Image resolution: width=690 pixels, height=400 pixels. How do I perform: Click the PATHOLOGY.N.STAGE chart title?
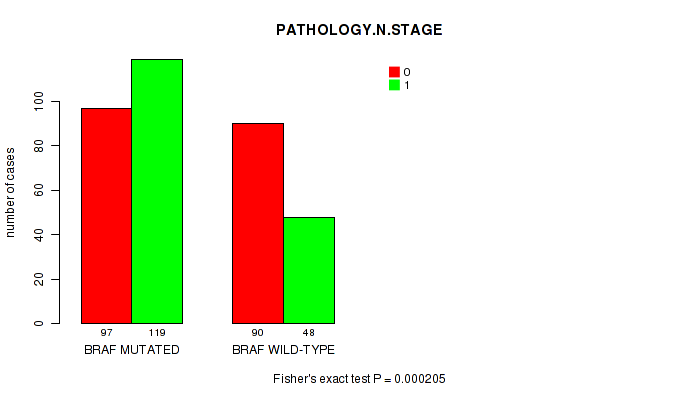359,30
